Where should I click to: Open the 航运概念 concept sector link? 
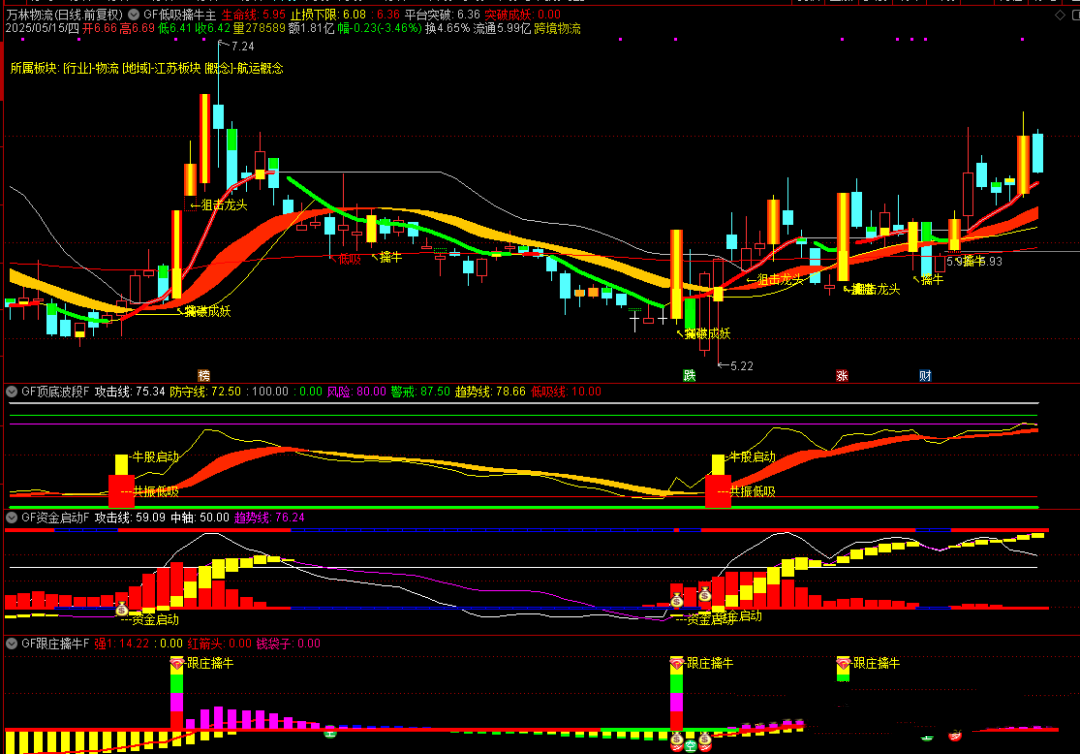(x=259, y=68)
